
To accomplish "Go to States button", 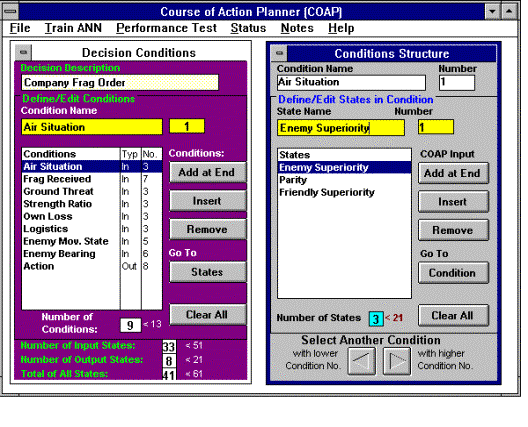I will click(208, 272).
